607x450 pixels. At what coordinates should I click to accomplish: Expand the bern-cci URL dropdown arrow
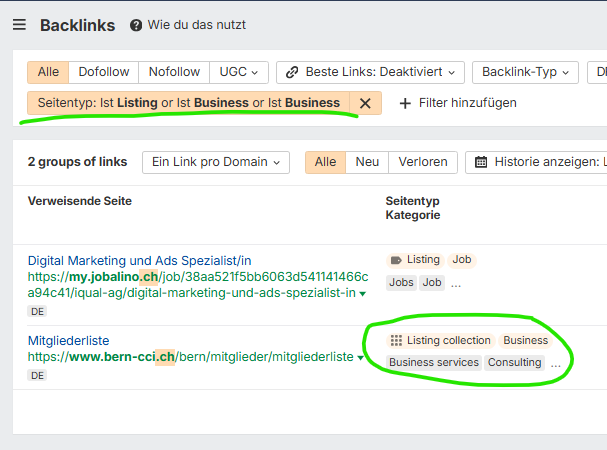click(x=360, y=357)
